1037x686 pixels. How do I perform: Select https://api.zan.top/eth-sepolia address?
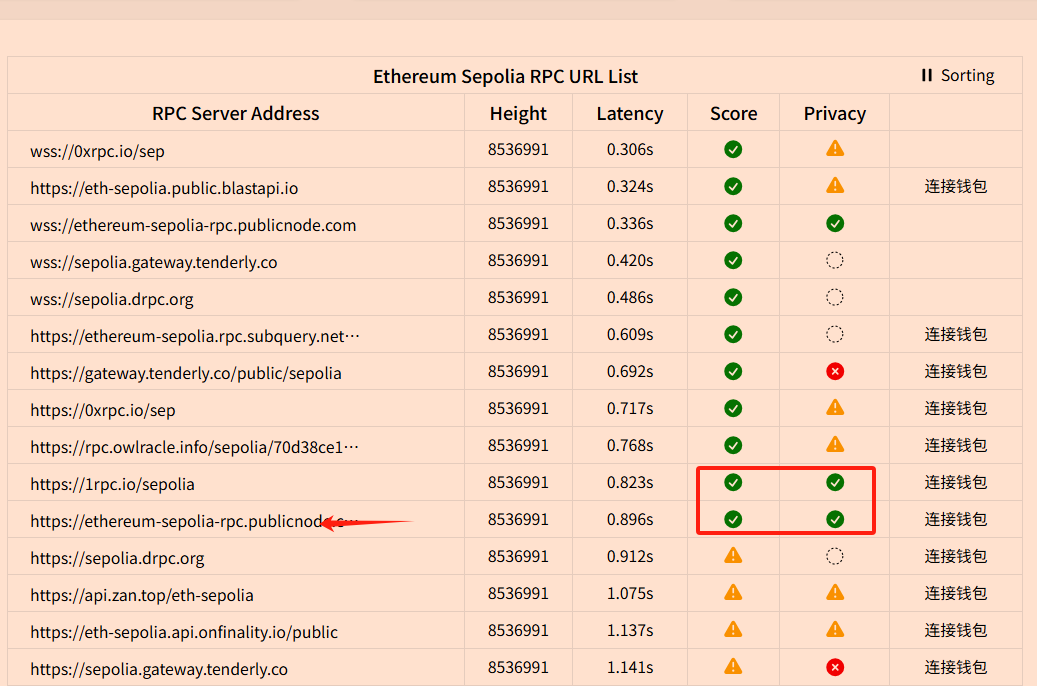[x=142, y=595]
